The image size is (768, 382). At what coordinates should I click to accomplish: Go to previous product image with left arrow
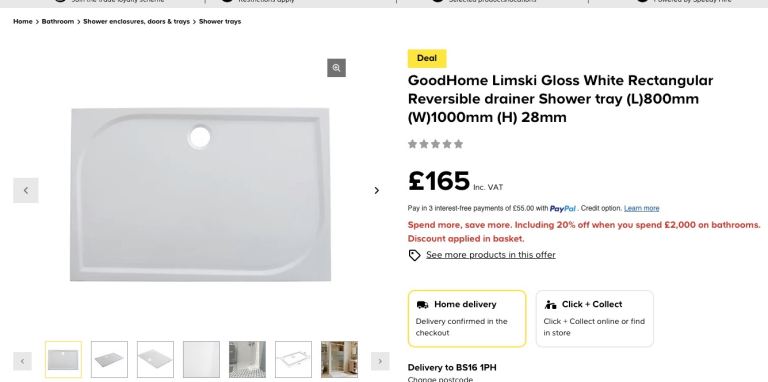pyautogui.click(x=25, y=191)
